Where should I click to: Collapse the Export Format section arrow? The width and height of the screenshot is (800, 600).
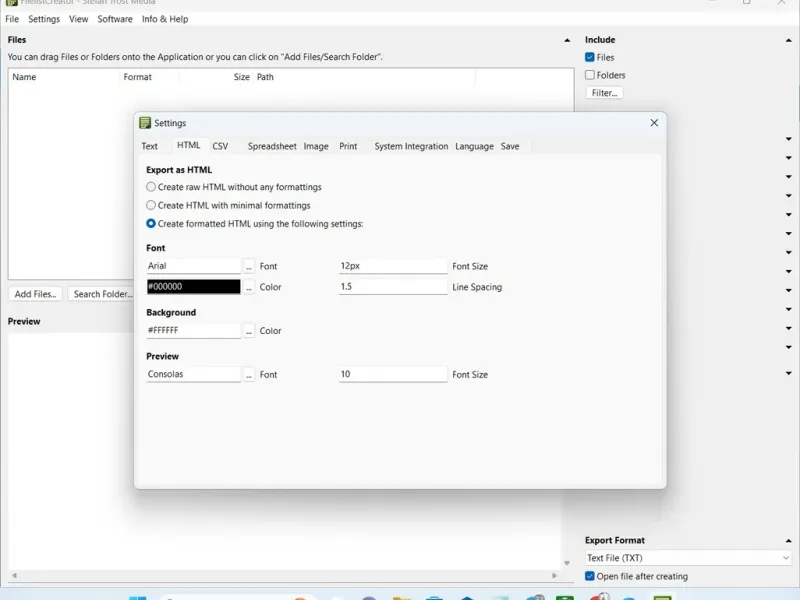(788, 541)
